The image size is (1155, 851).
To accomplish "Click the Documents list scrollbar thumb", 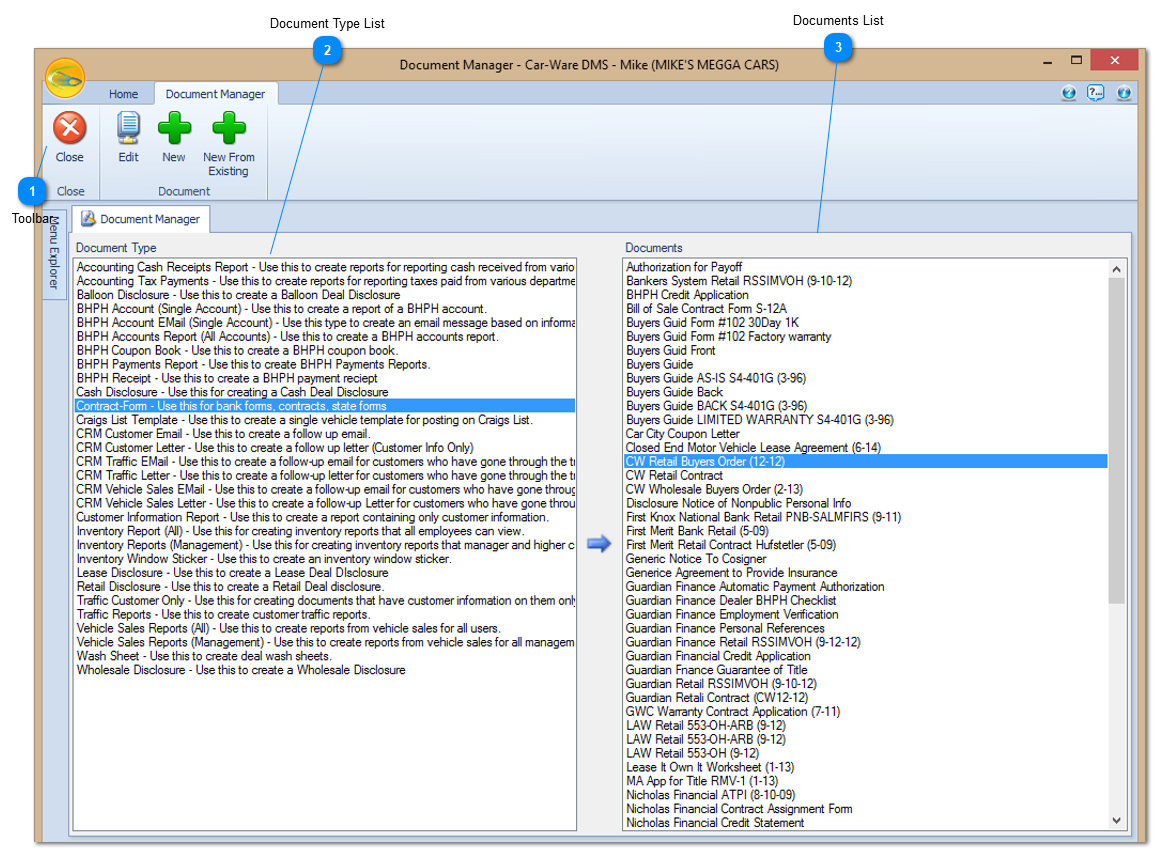I will click(1116, 441).
